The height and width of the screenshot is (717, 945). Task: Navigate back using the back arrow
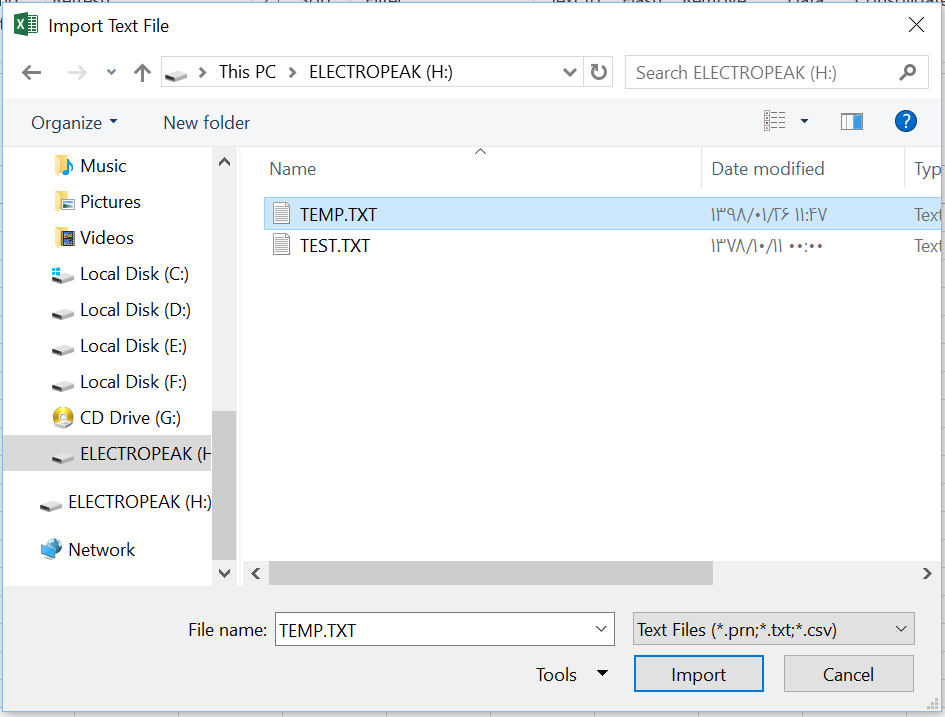(31, 72)
